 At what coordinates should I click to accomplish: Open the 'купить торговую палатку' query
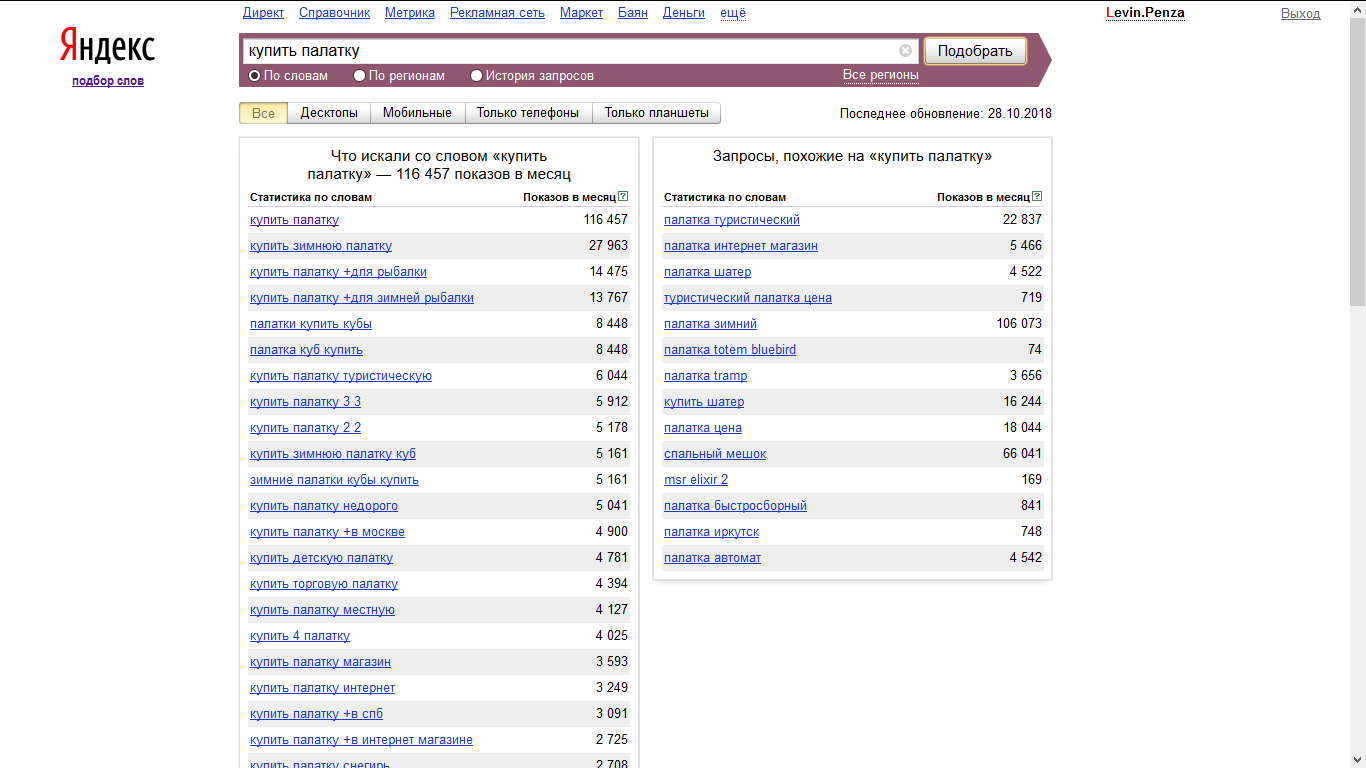pos(324,584)
